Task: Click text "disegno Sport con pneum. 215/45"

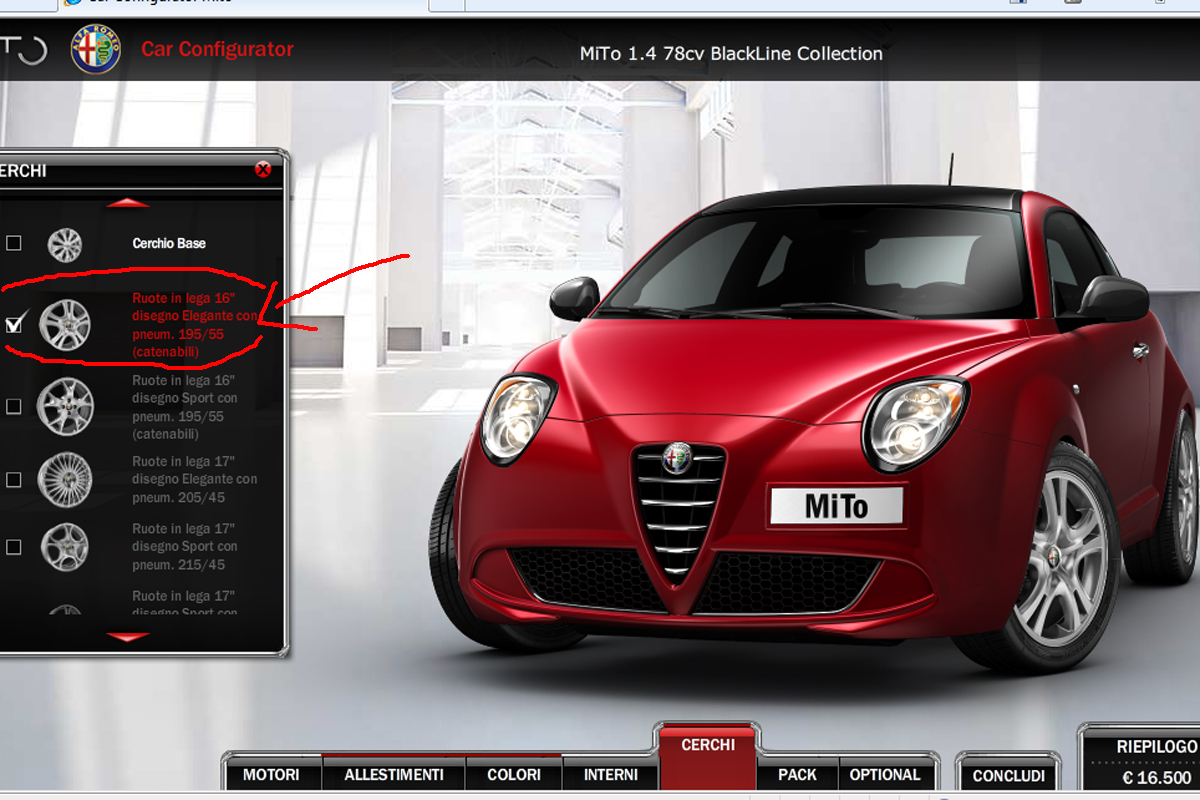Action: pos(185,555)
